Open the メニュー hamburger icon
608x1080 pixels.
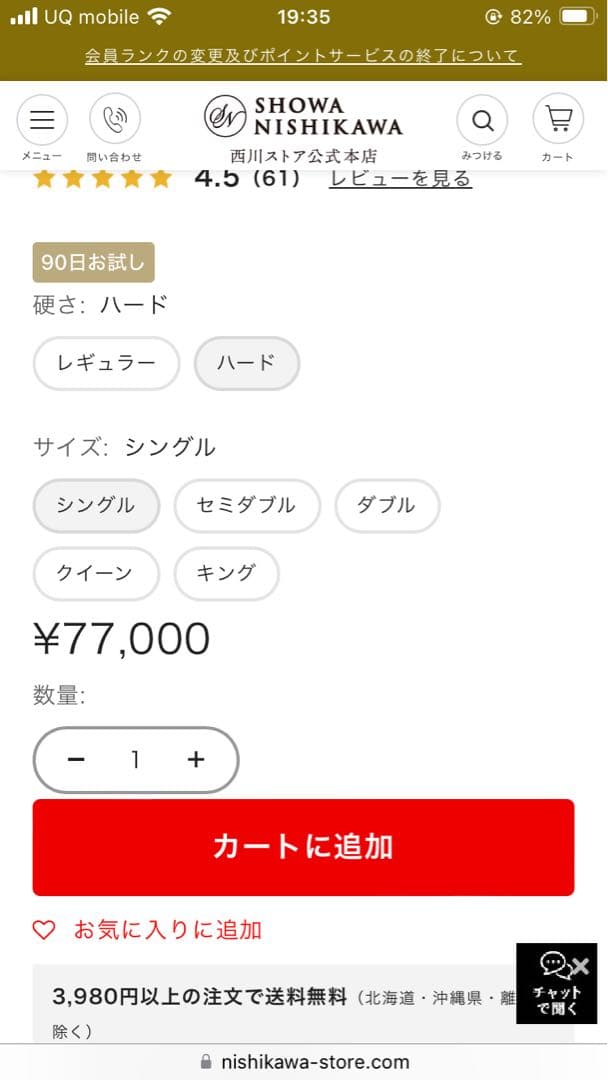42,120
